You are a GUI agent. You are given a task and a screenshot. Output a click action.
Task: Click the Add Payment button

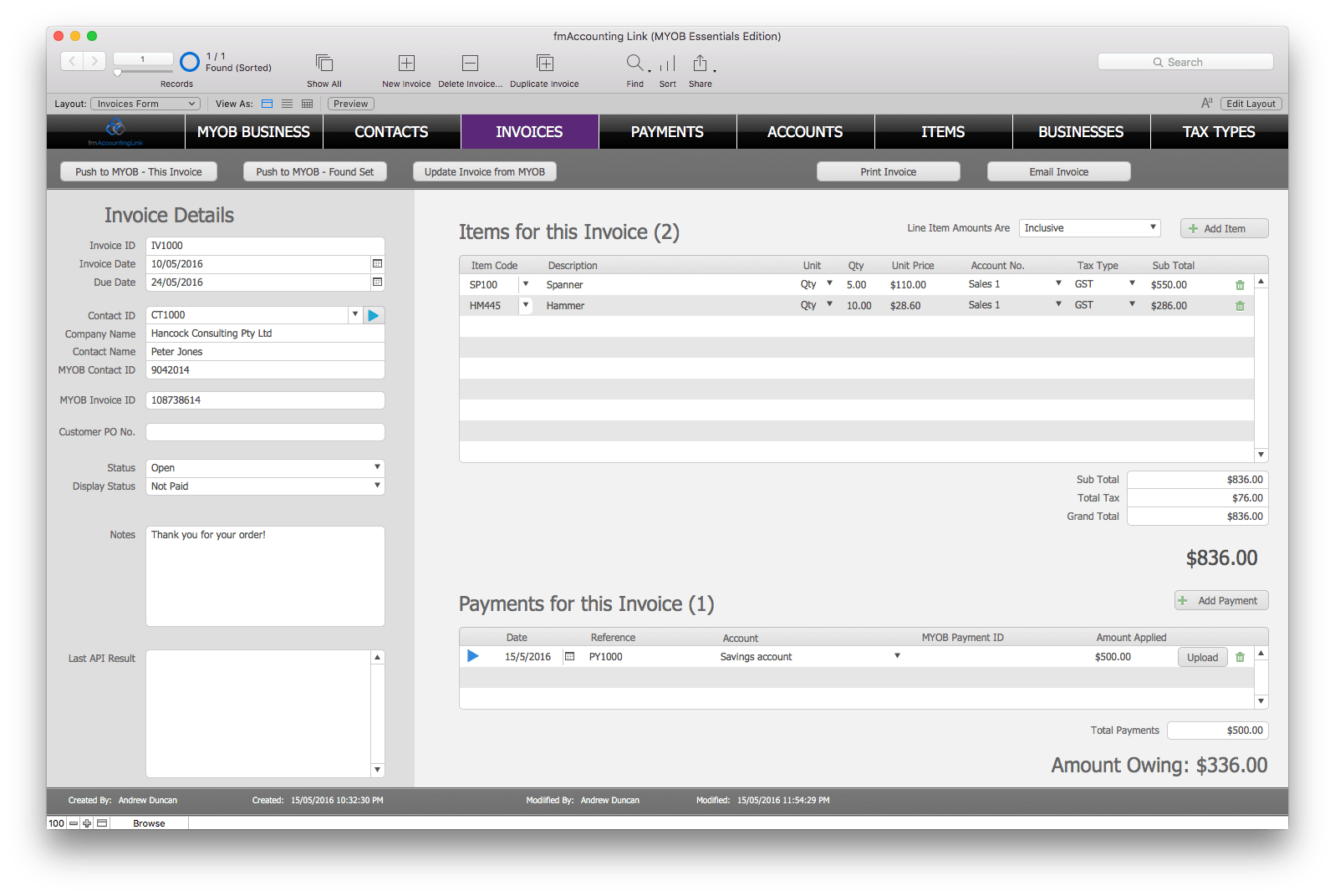pos(1222,600)
